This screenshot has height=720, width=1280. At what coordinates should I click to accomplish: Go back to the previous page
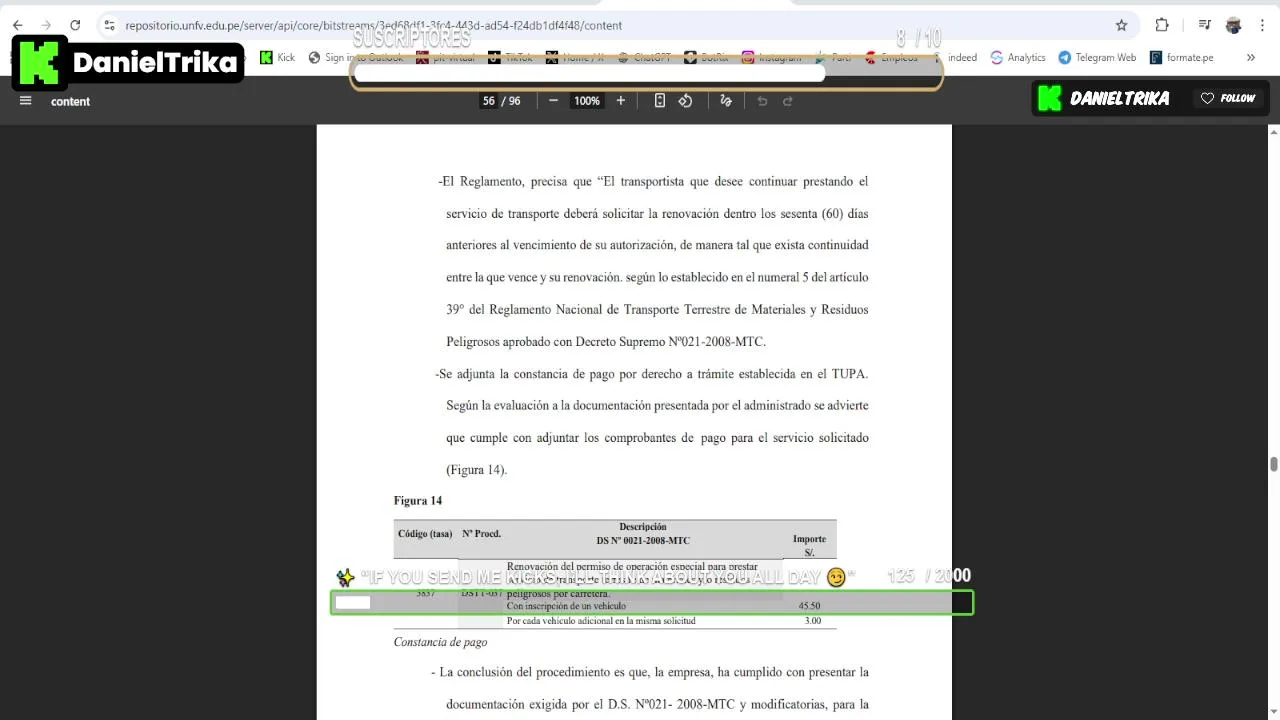17,25
